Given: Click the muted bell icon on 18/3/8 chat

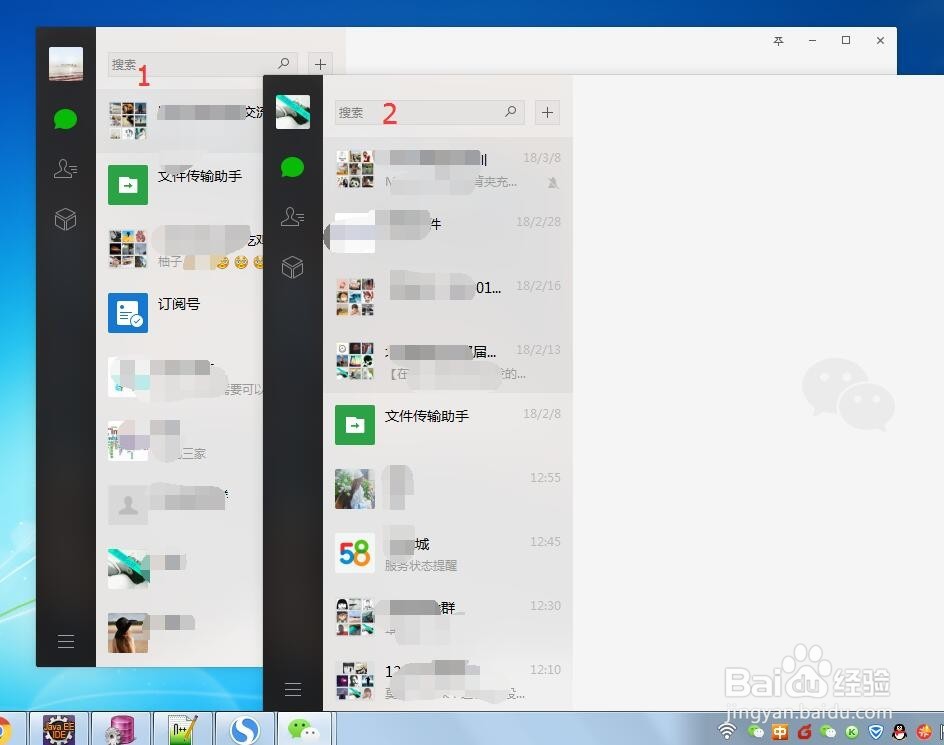Looking at the screenshot, I should [x=553, y=182].
